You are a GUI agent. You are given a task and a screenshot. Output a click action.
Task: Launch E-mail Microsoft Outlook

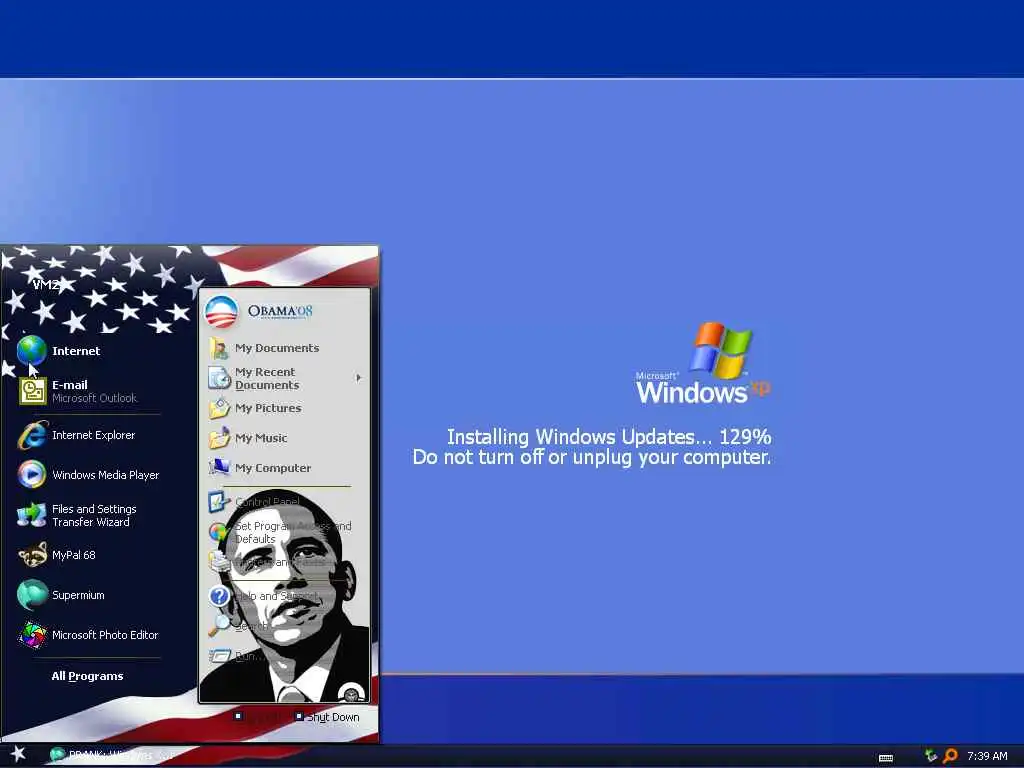click(78, 391)
